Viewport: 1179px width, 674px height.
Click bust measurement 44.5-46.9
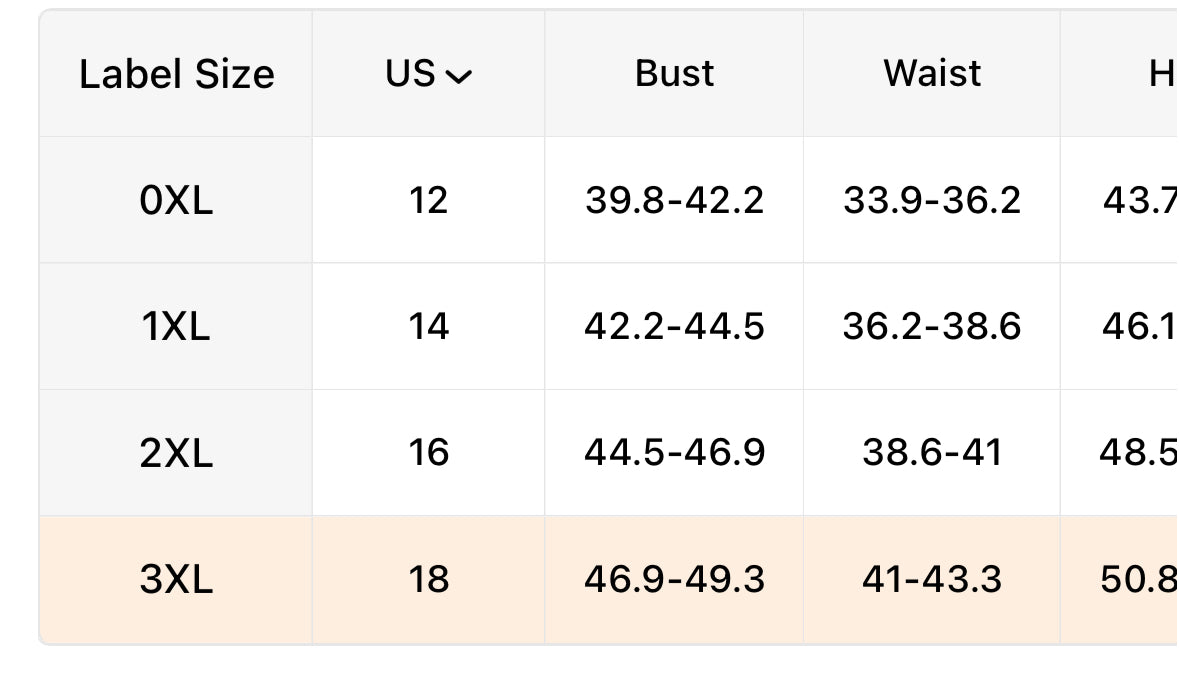(674, 454)
